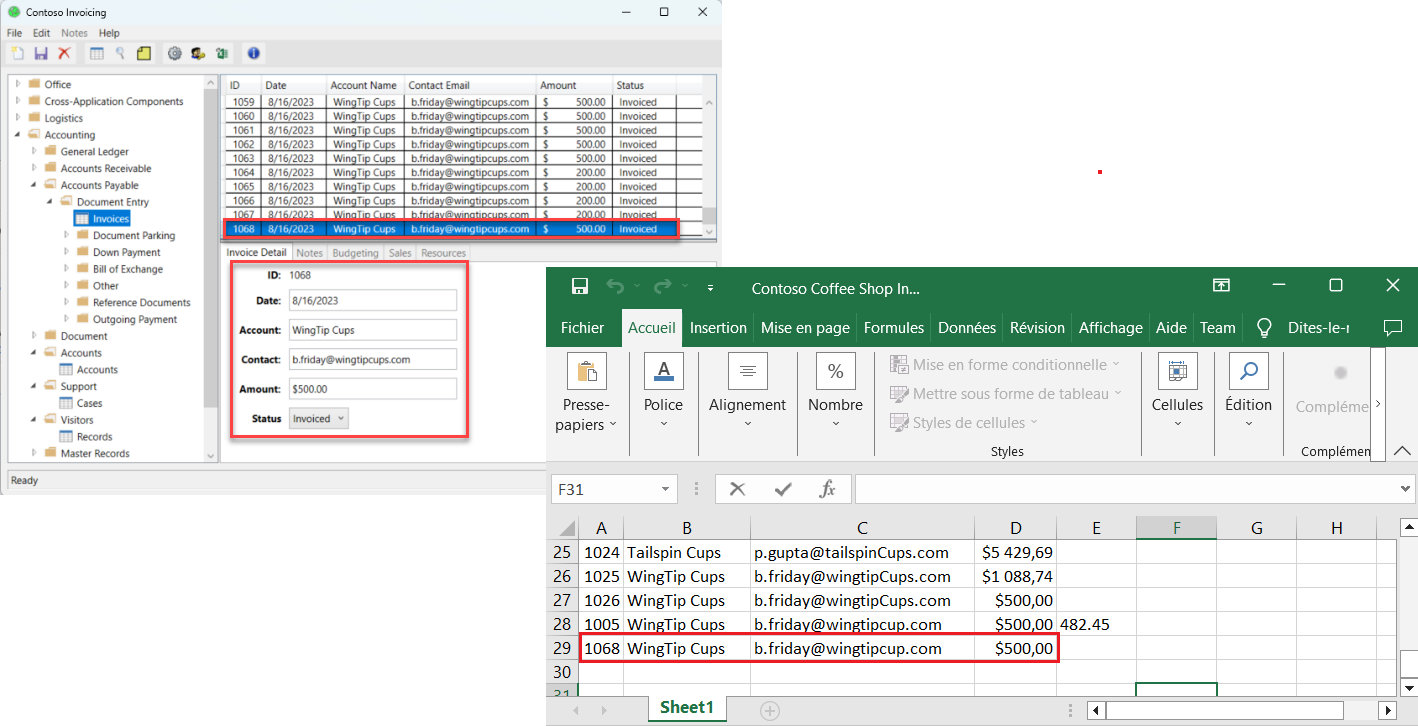Click the Name Box showing F31

[604, 489]
